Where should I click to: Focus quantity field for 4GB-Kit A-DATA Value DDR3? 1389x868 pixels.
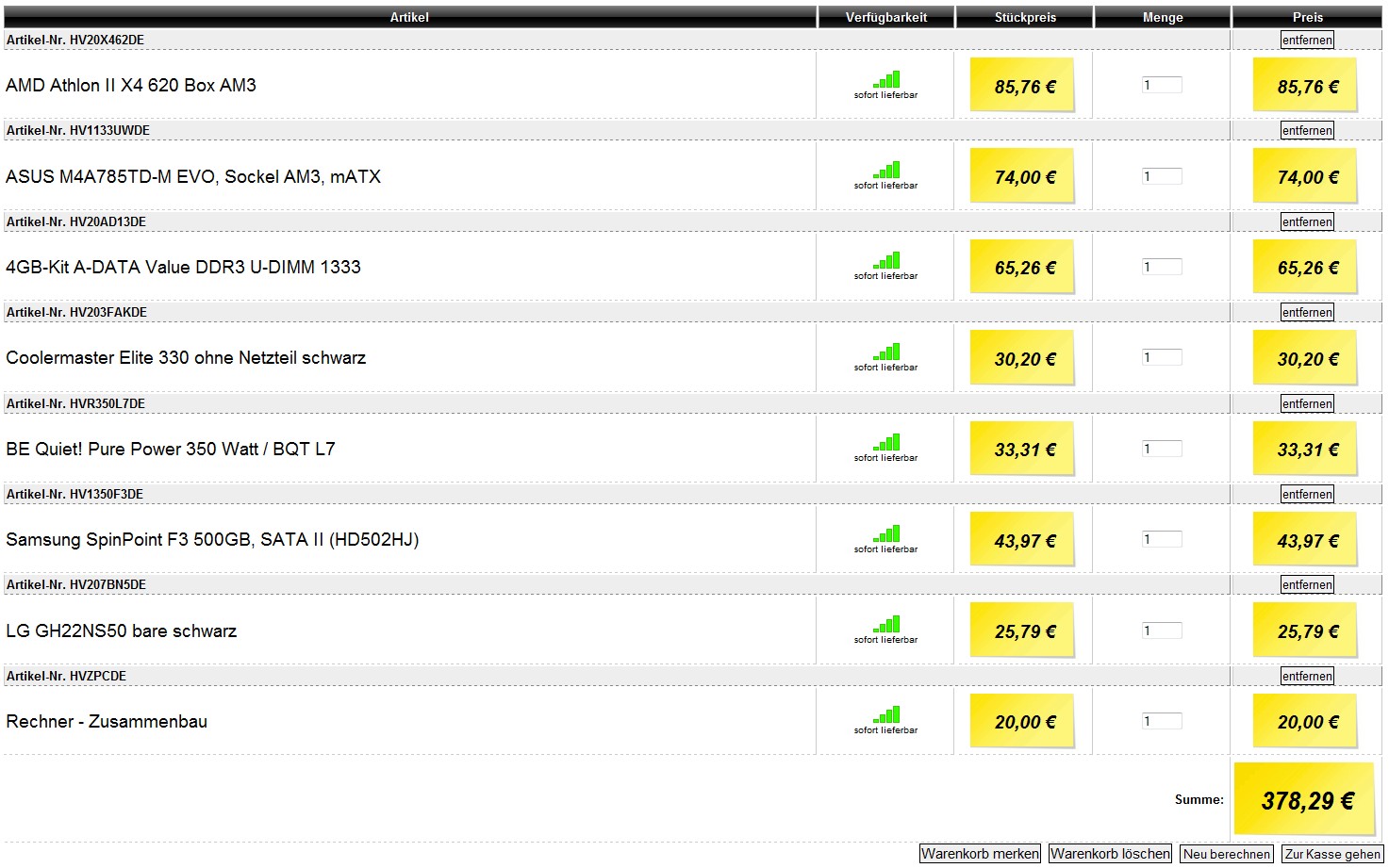point(1162,267)
